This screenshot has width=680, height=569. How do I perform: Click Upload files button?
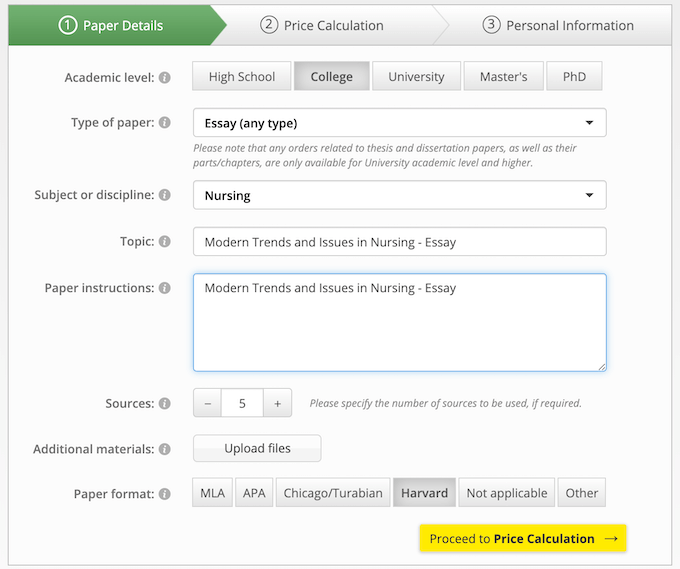click(257, 449)
